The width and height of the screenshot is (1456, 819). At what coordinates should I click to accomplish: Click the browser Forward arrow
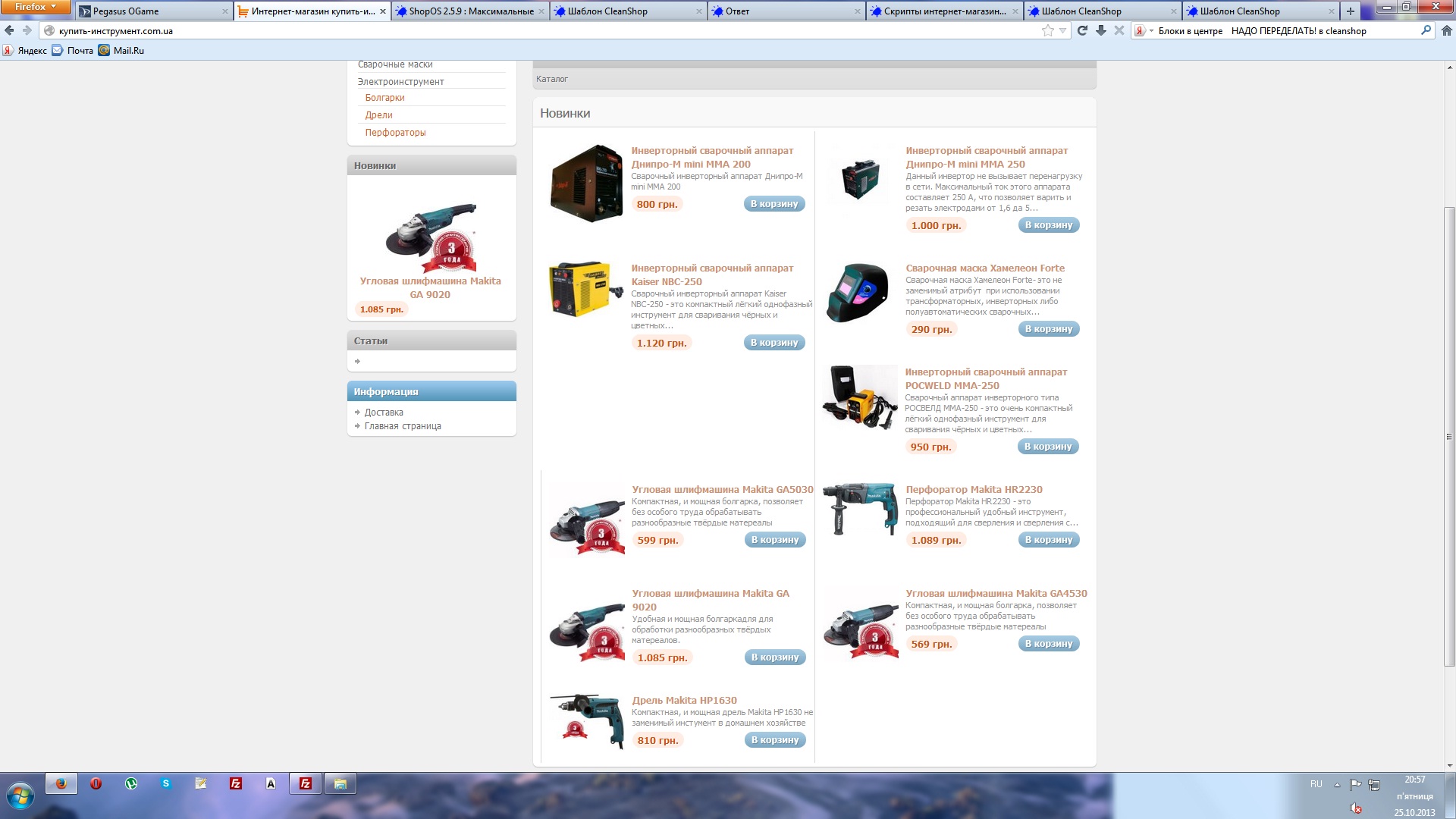27,30
